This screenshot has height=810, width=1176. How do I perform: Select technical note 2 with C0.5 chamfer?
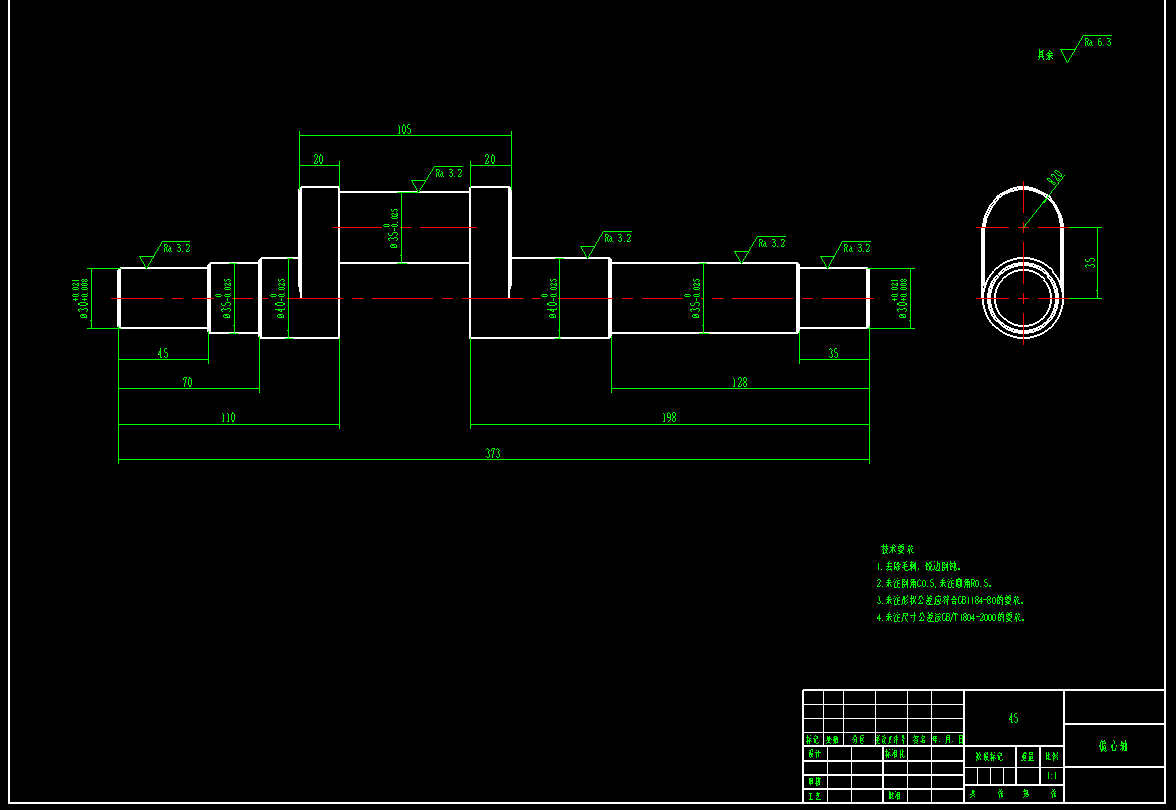pos(934,583)
